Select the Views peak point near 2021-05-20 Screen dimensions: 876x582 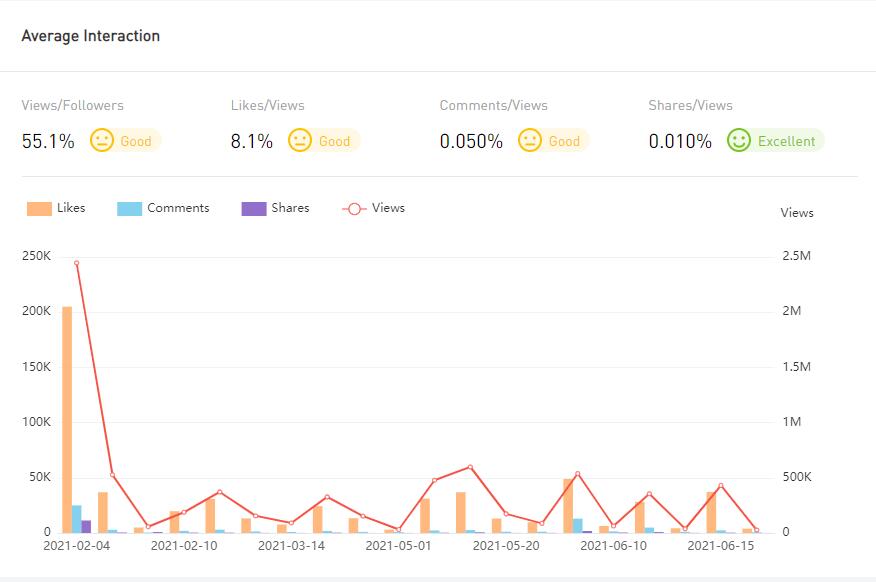tap(470, 467)
